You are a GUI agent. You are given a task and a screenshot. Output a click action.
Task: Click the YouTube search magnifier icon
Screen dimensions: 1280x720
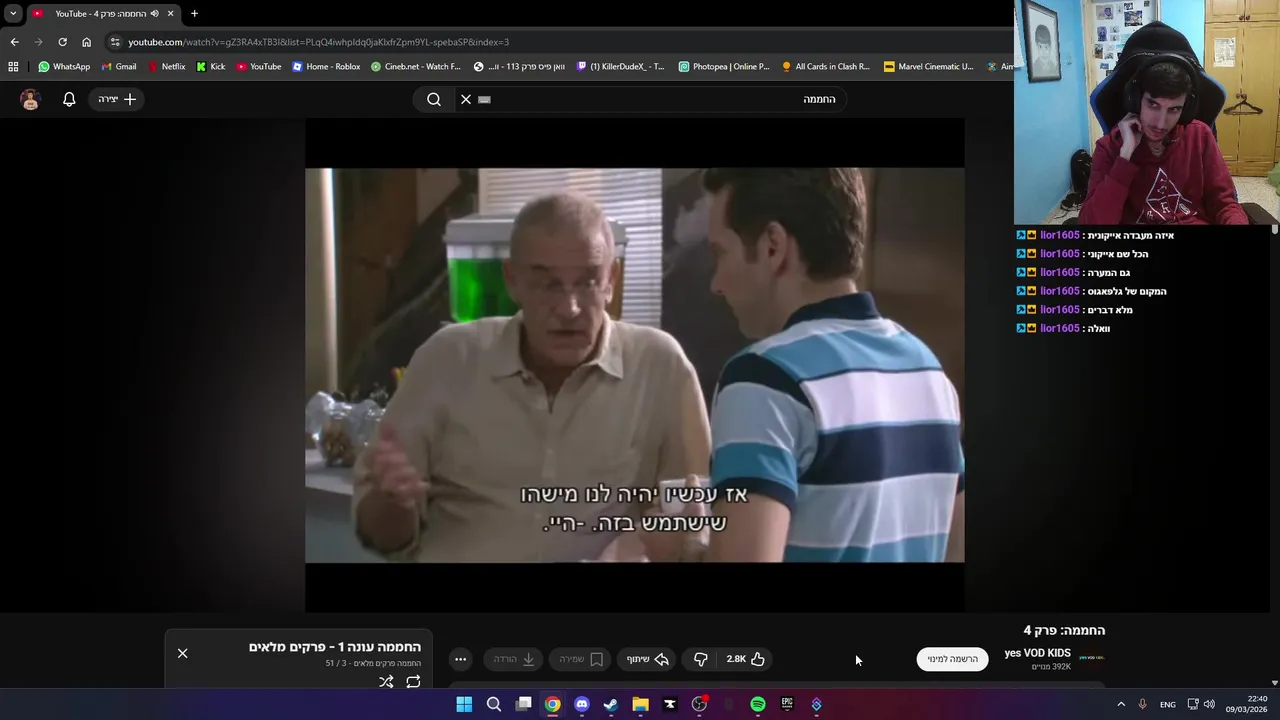[434, 99]
